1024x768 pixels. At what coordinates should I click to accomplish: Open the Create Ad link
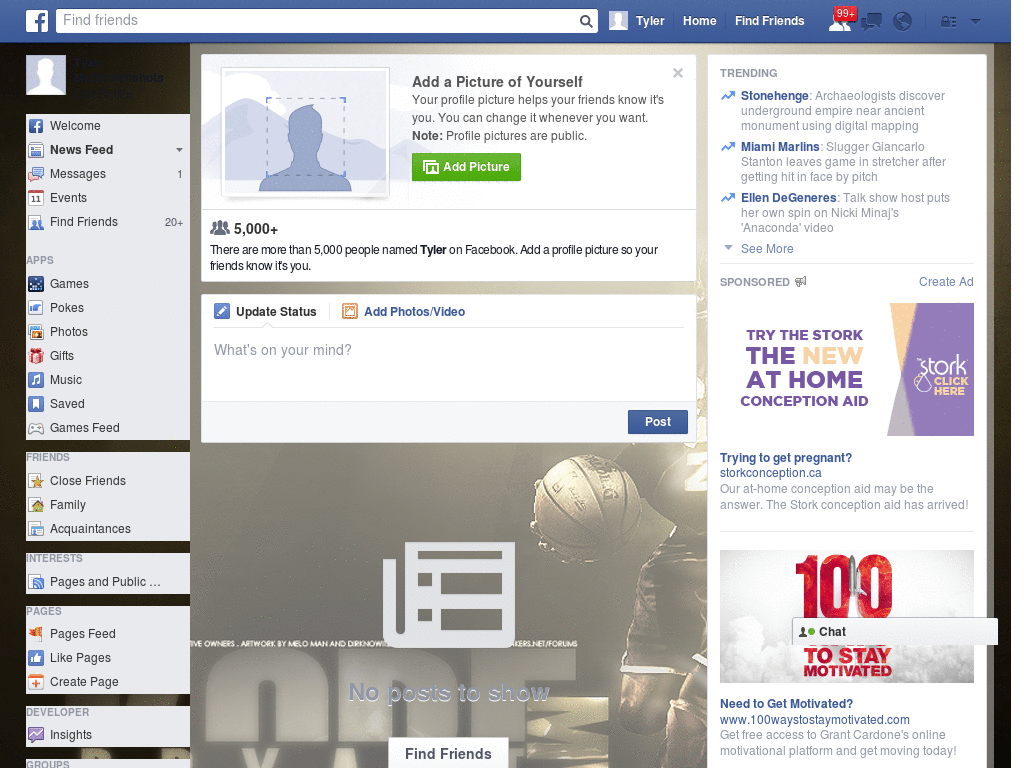point(946,282)
